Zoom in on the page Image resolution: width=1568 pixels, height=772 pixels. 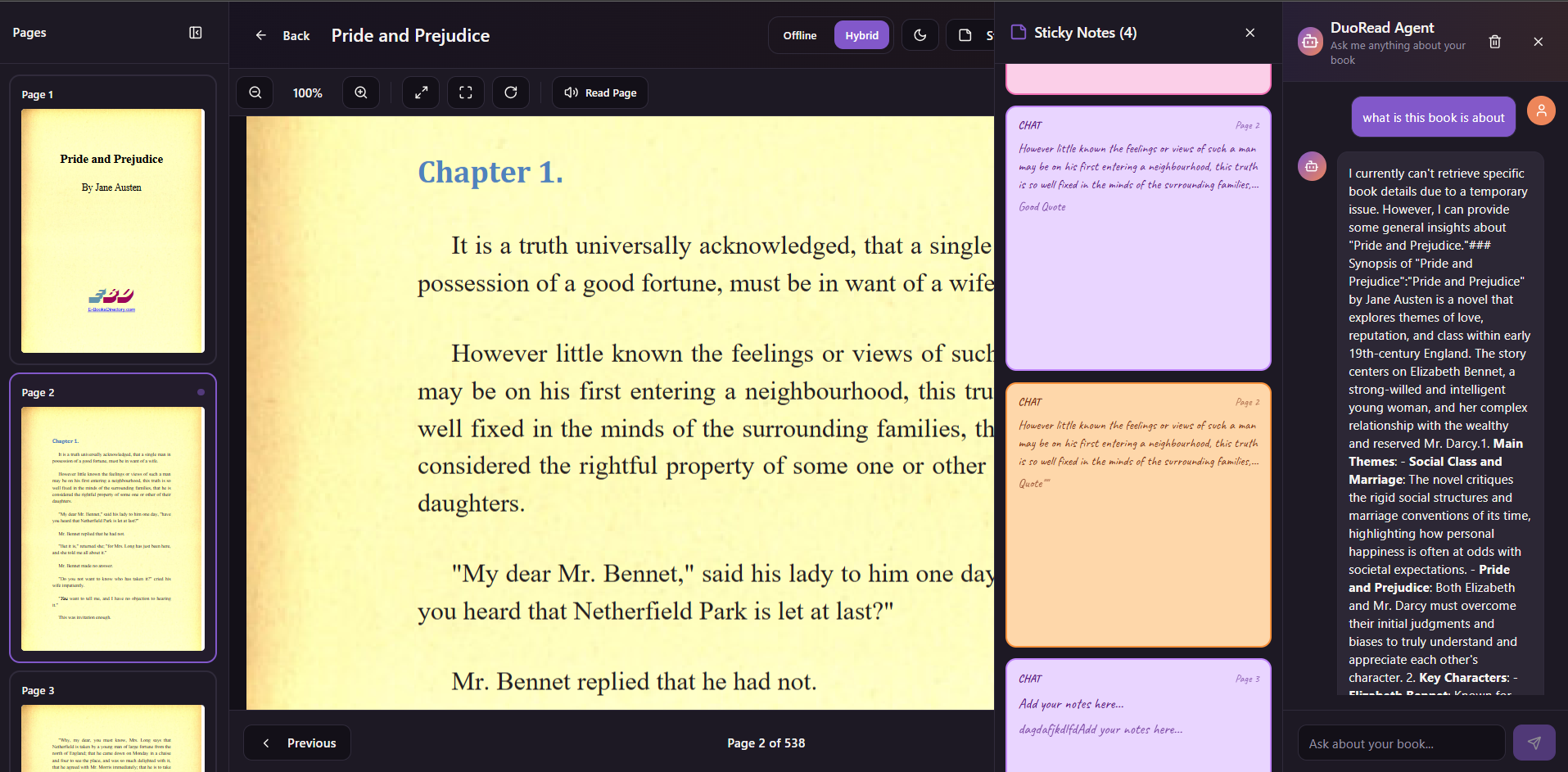click(x=361, y=93)
